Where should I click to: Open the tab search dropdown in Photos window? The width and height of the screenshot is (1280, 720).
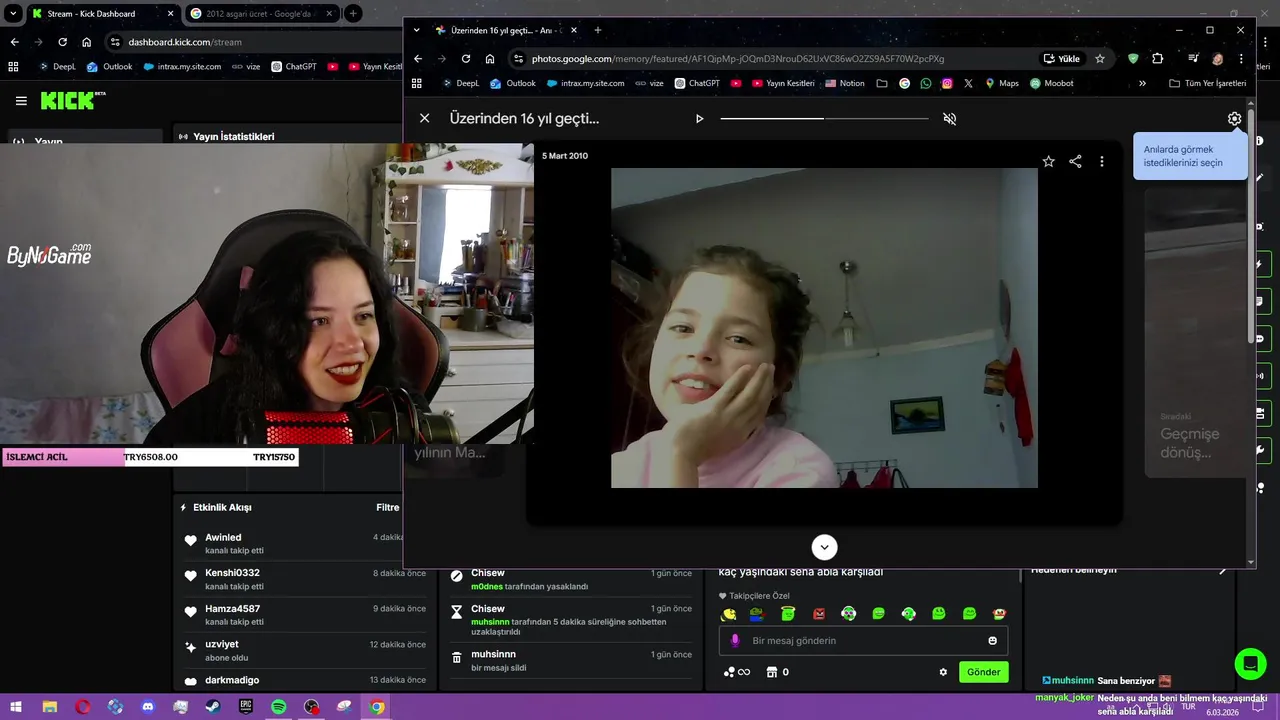tap(416, 30)
